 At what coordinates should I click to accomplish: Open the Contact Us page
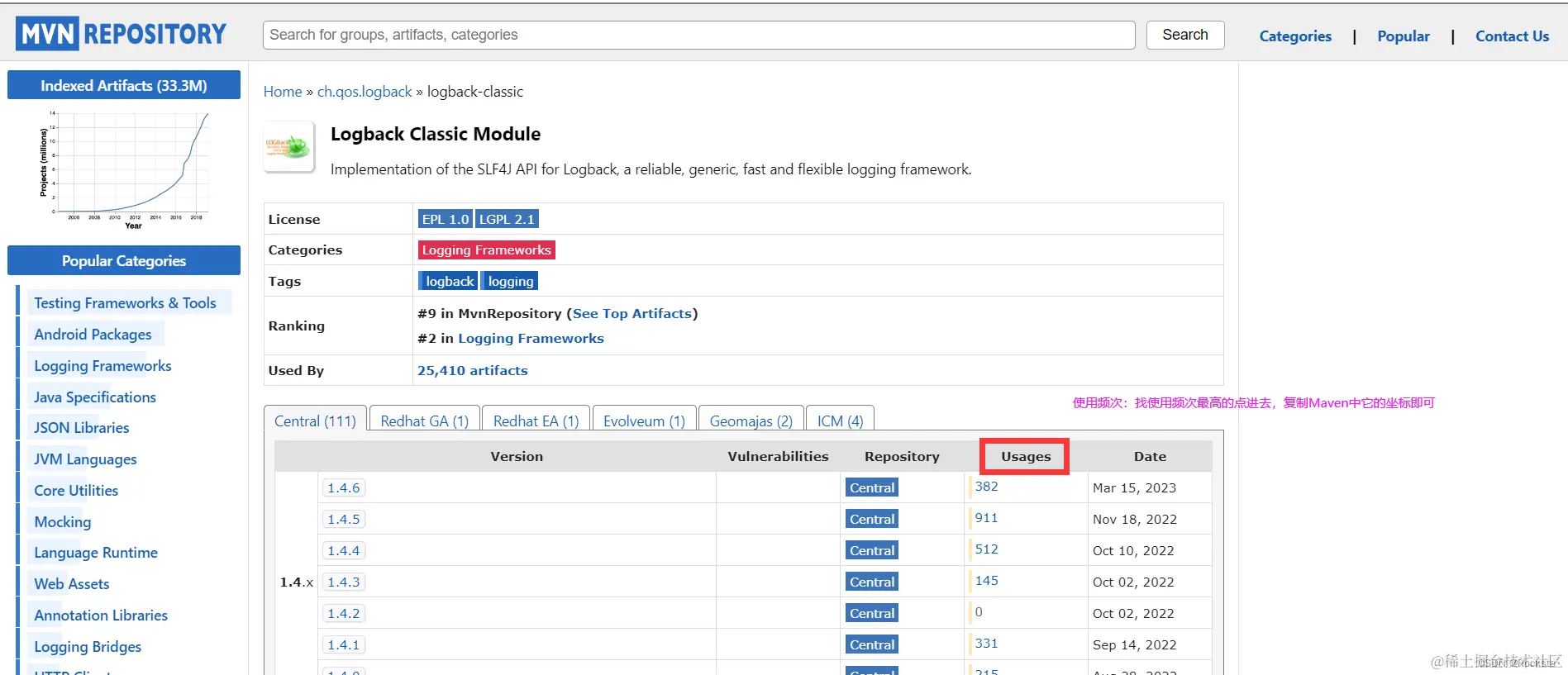(1512, 36)
